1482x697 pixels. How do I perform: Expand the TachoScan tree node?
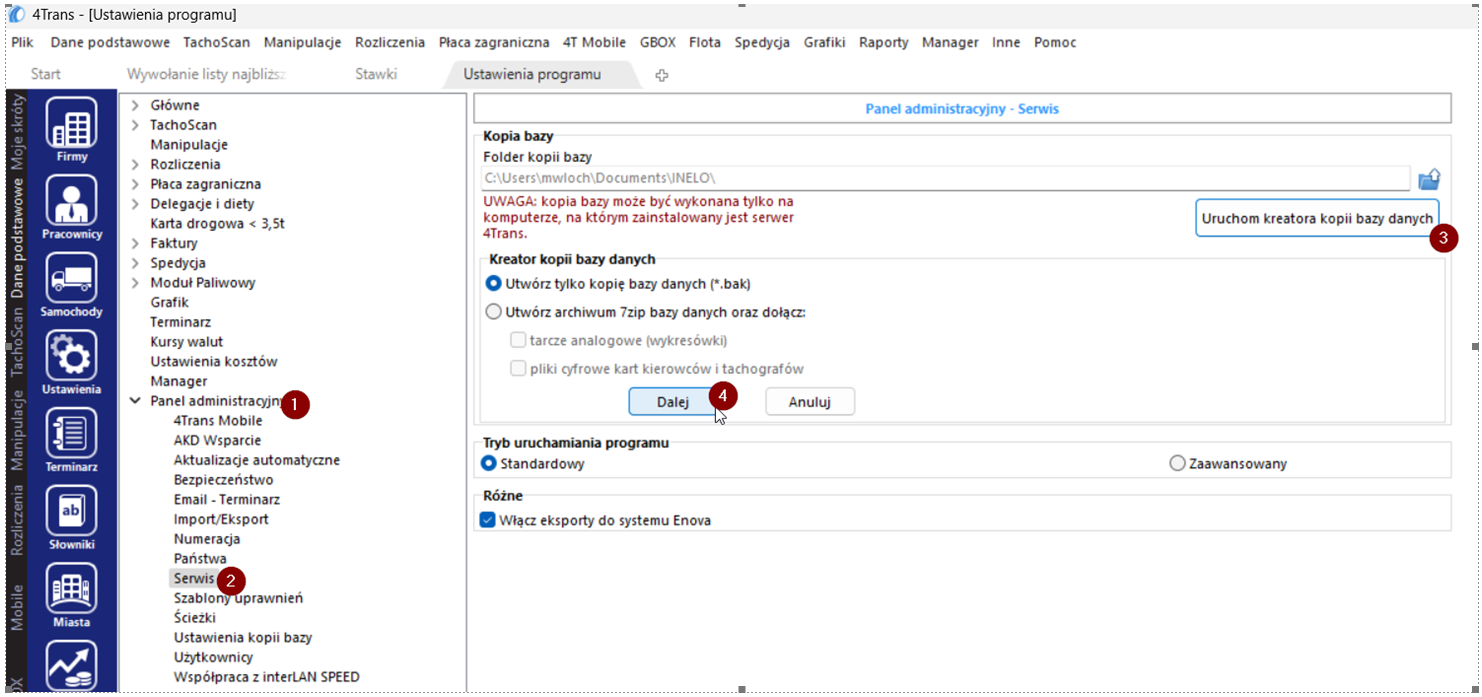[x=135, y=125]
